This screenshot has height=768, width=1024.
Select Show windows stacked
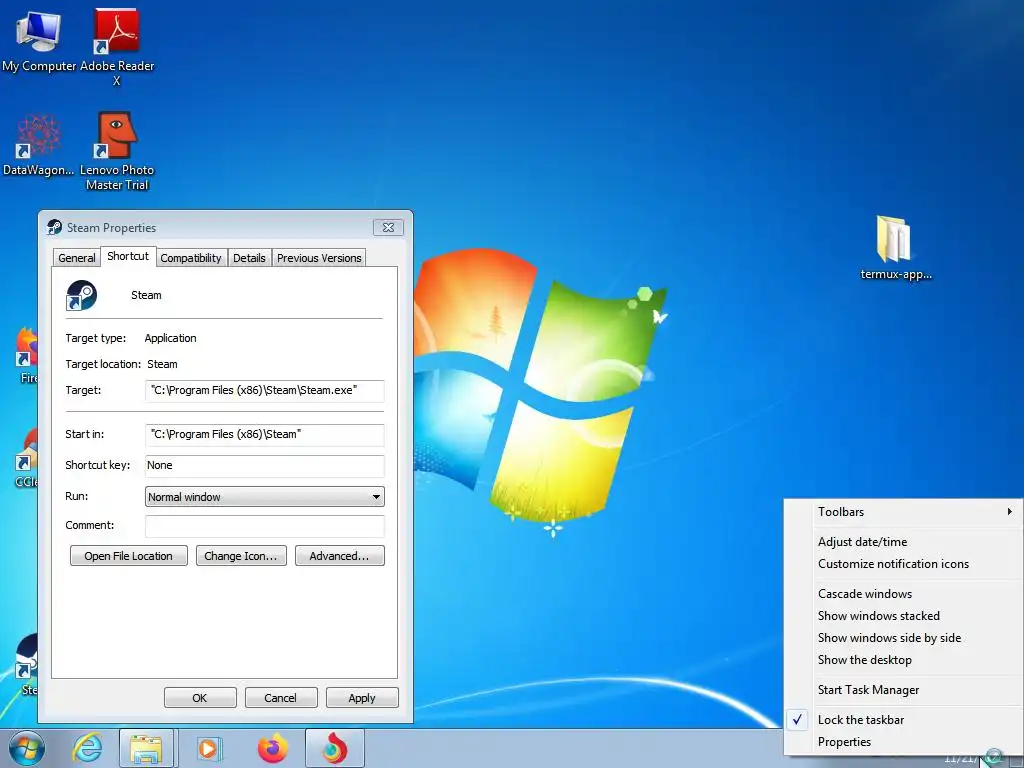point(903,616)
